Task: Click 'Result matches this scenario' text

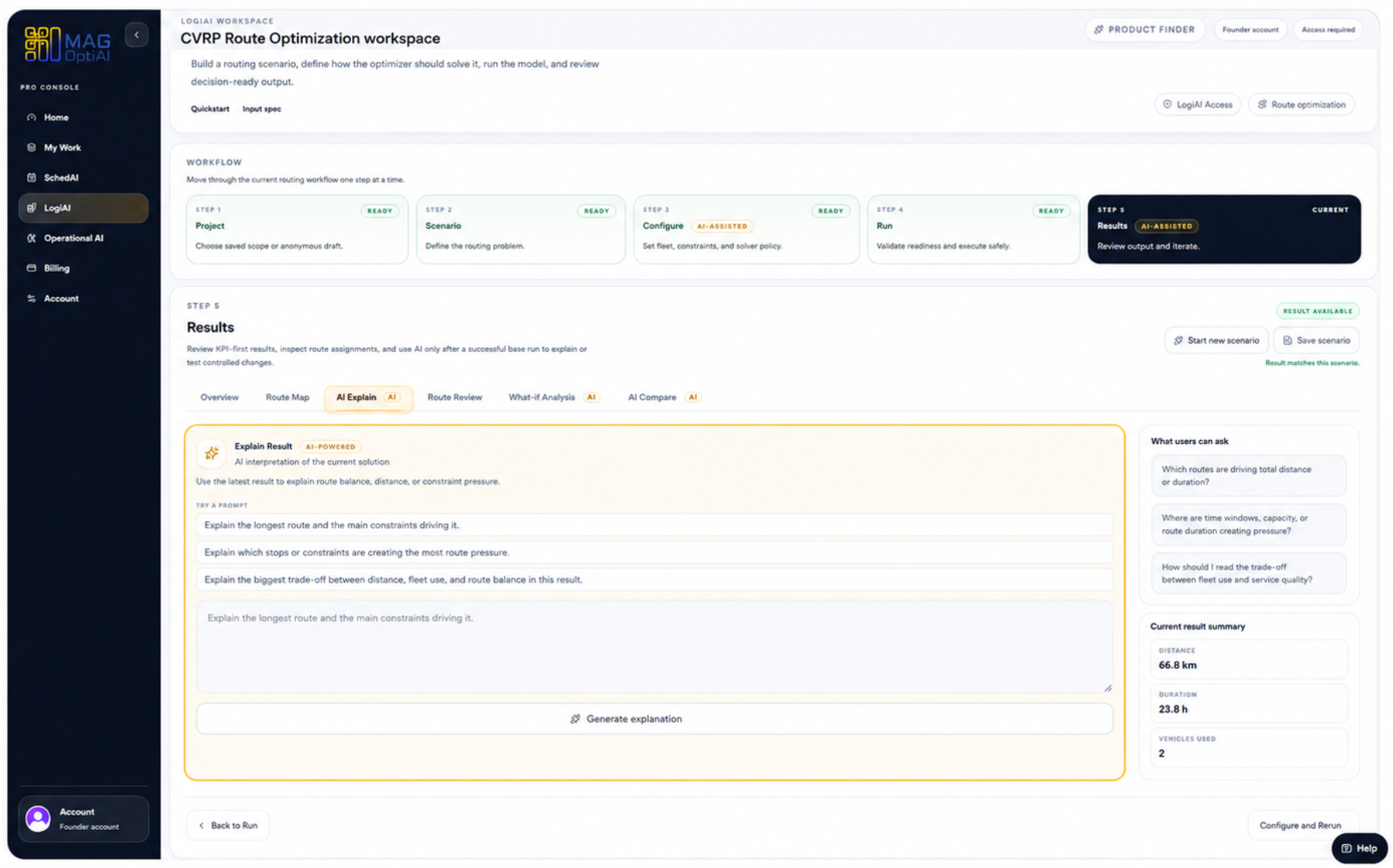Action: coord(1312,363)
